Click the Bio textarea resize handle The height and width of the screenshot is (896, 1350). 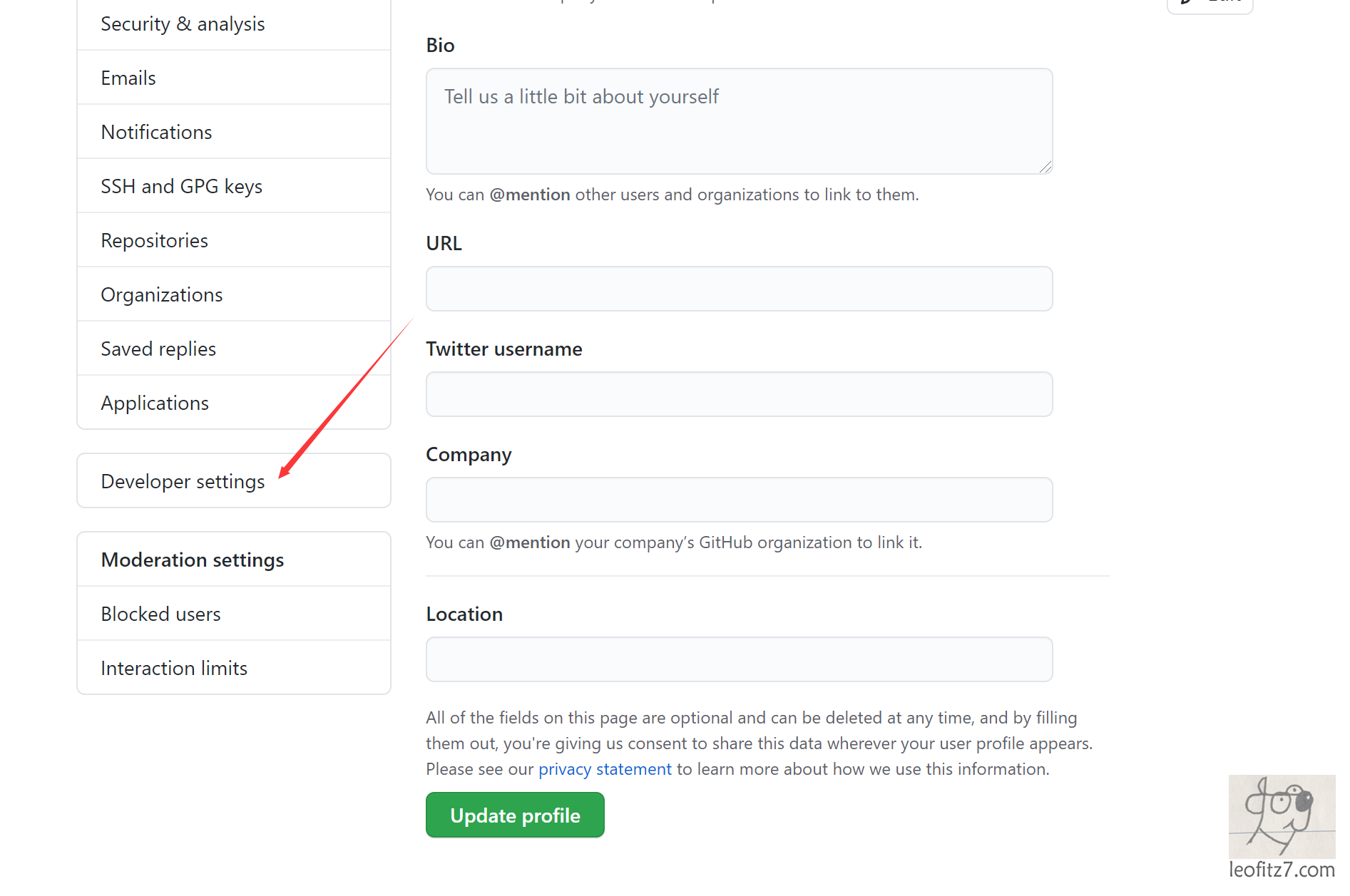coord(1045,167)
